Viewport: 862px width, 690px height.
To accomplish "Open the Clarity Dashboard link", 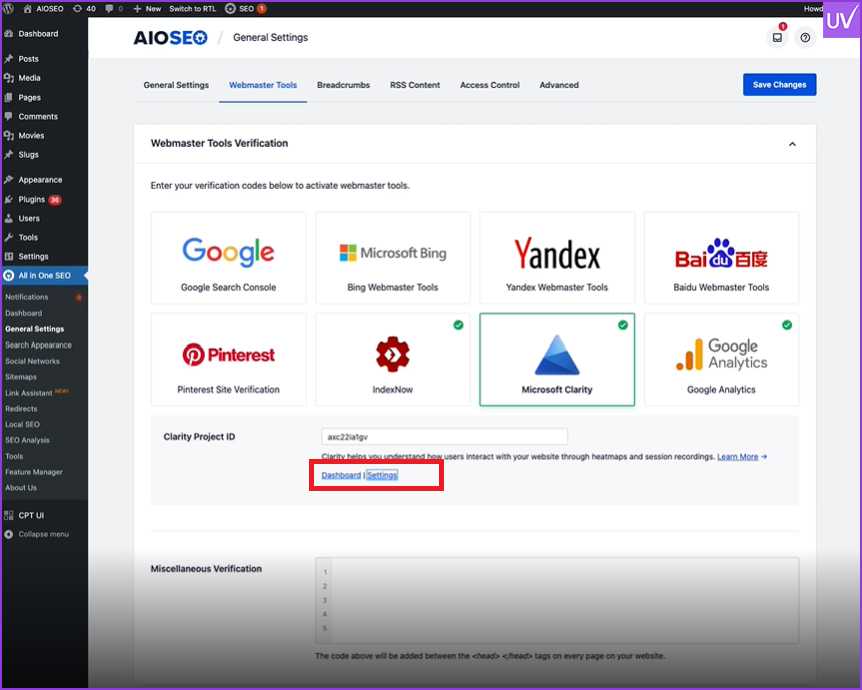I will click(341, 475).
